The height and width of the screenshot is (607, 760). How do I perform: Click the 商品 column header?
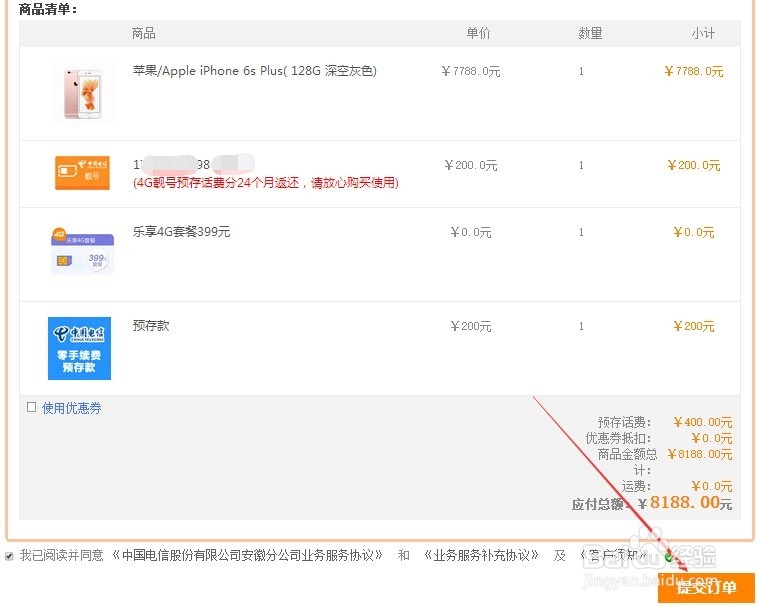point(143,33)
